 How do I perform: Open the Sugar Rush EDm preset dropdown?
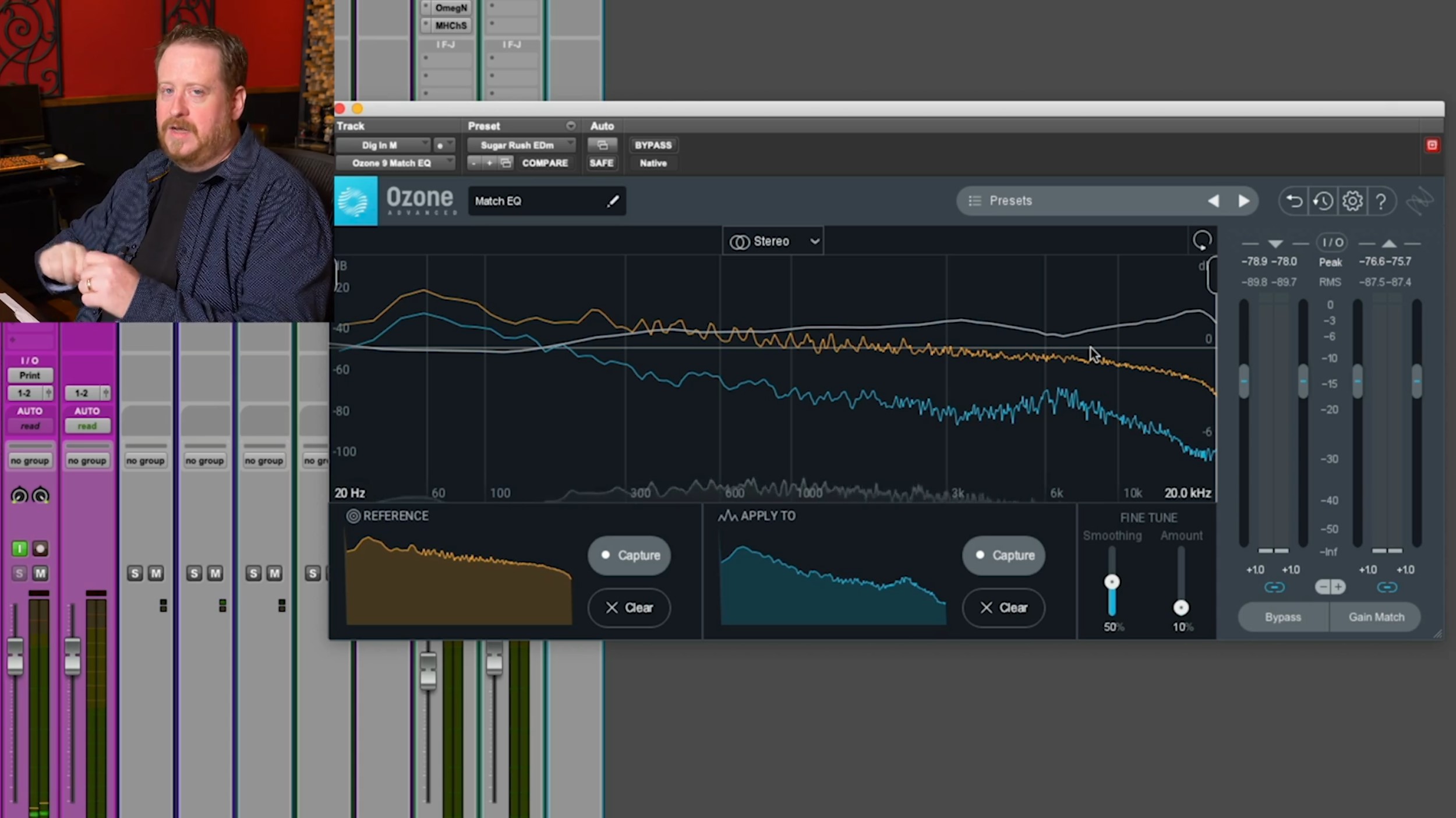coord(521,145)
